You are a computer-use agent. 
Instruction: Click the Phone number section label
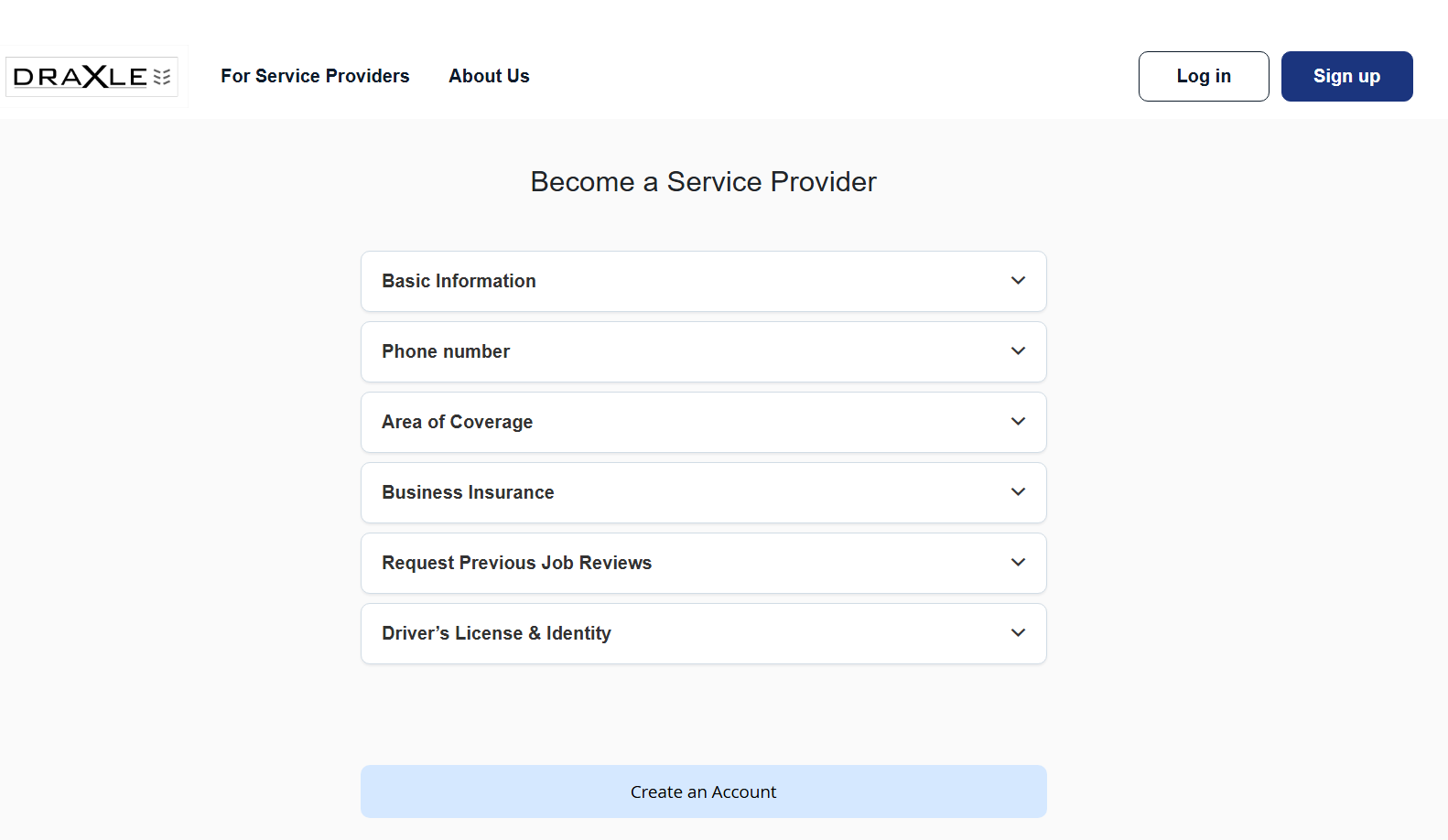pyautogui.click(x=446, y=351)
